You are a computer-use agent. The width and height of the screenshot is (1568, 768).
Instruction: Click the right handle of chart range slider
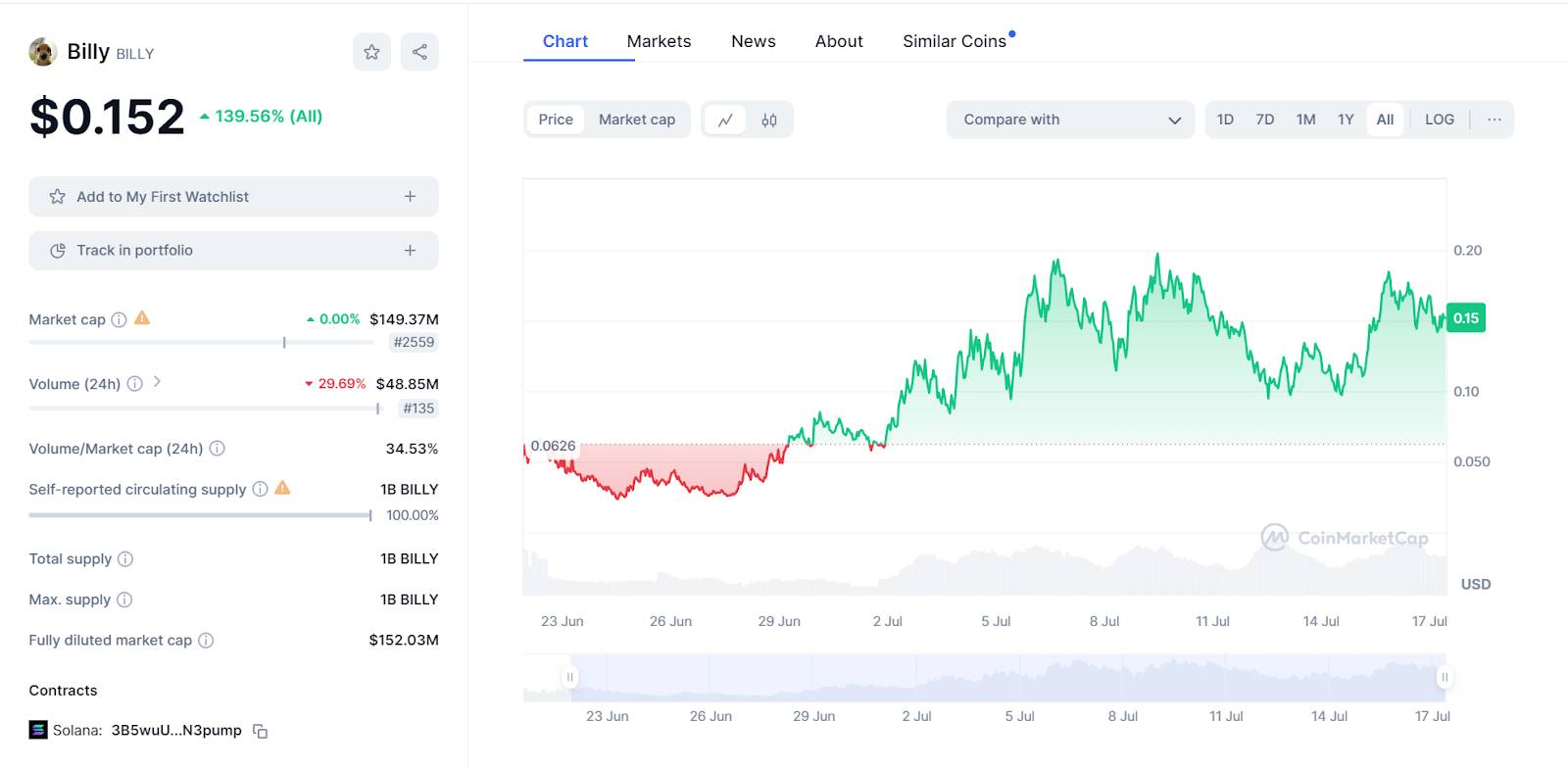coord(1444,677)
